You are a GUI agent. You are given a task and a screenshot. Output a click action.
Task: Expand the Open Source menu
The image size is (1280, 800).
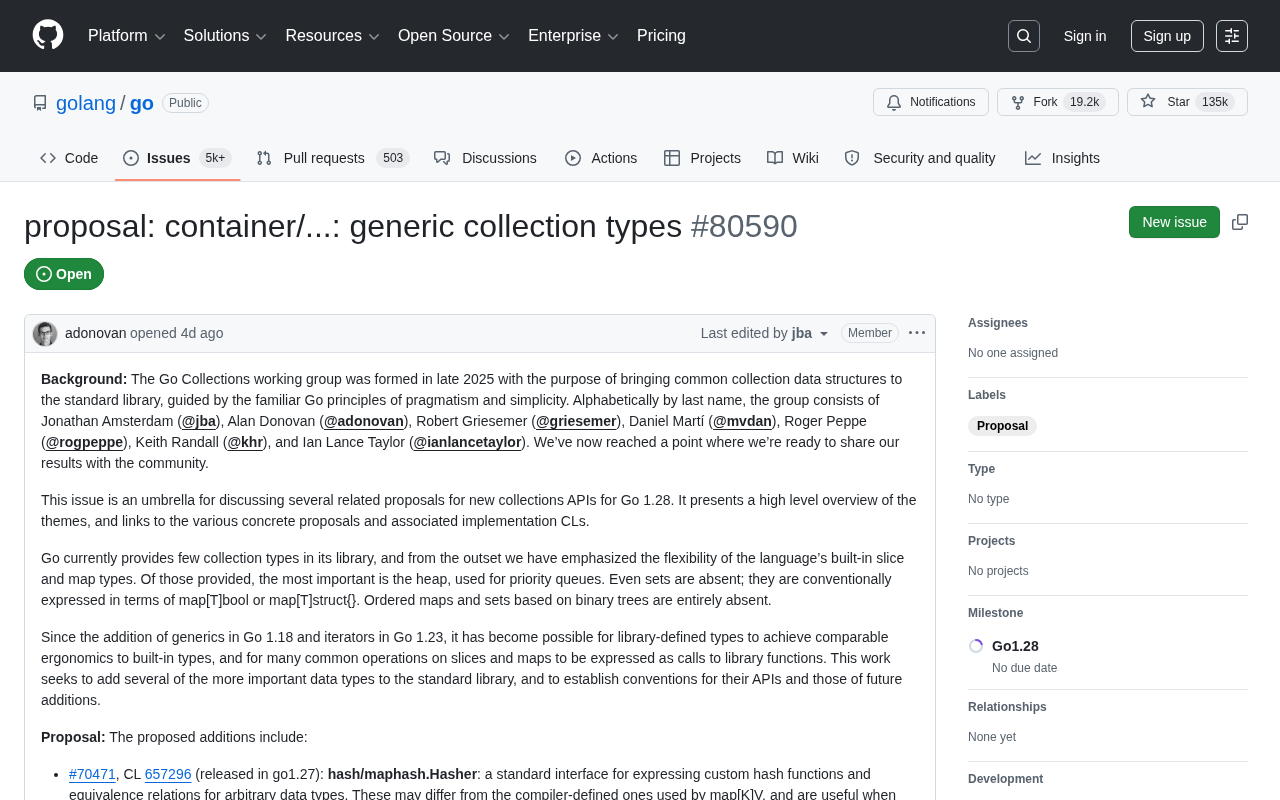coord(454,36)
